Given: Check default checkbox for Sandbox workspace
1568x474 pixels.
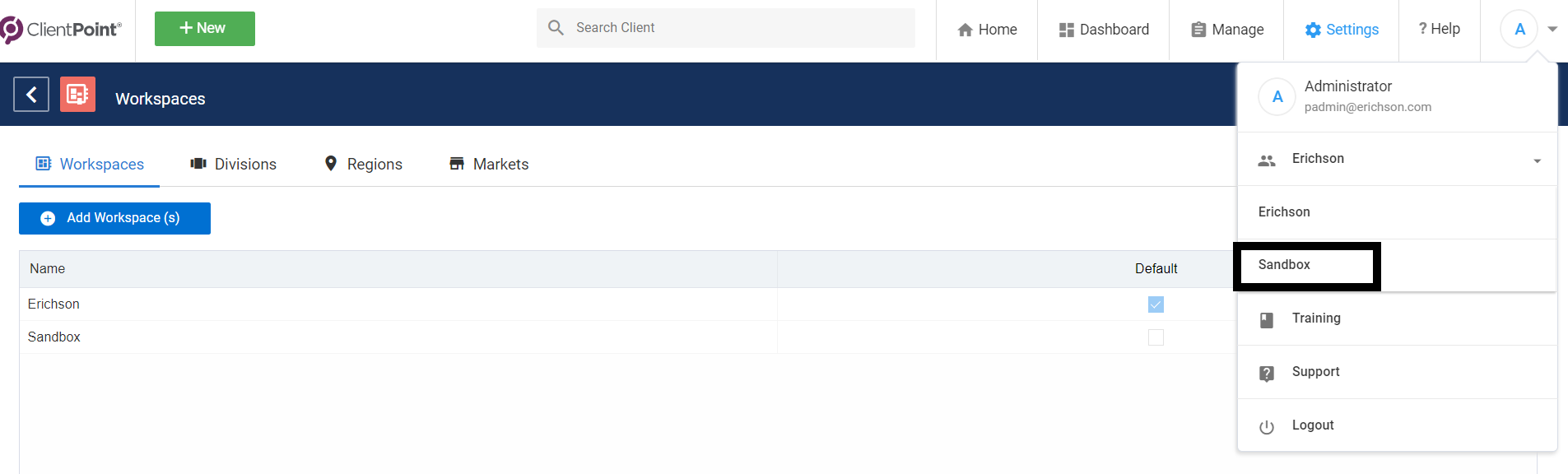Looking at the screenshot, I should click(x=1156, y=337).
